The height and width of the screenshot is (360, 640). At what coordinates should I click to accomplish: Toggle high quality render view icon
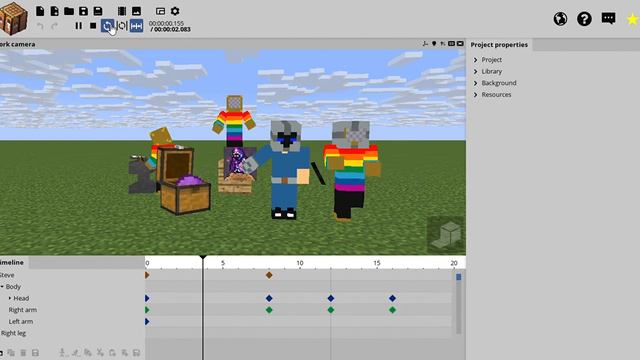pos(460,44)
